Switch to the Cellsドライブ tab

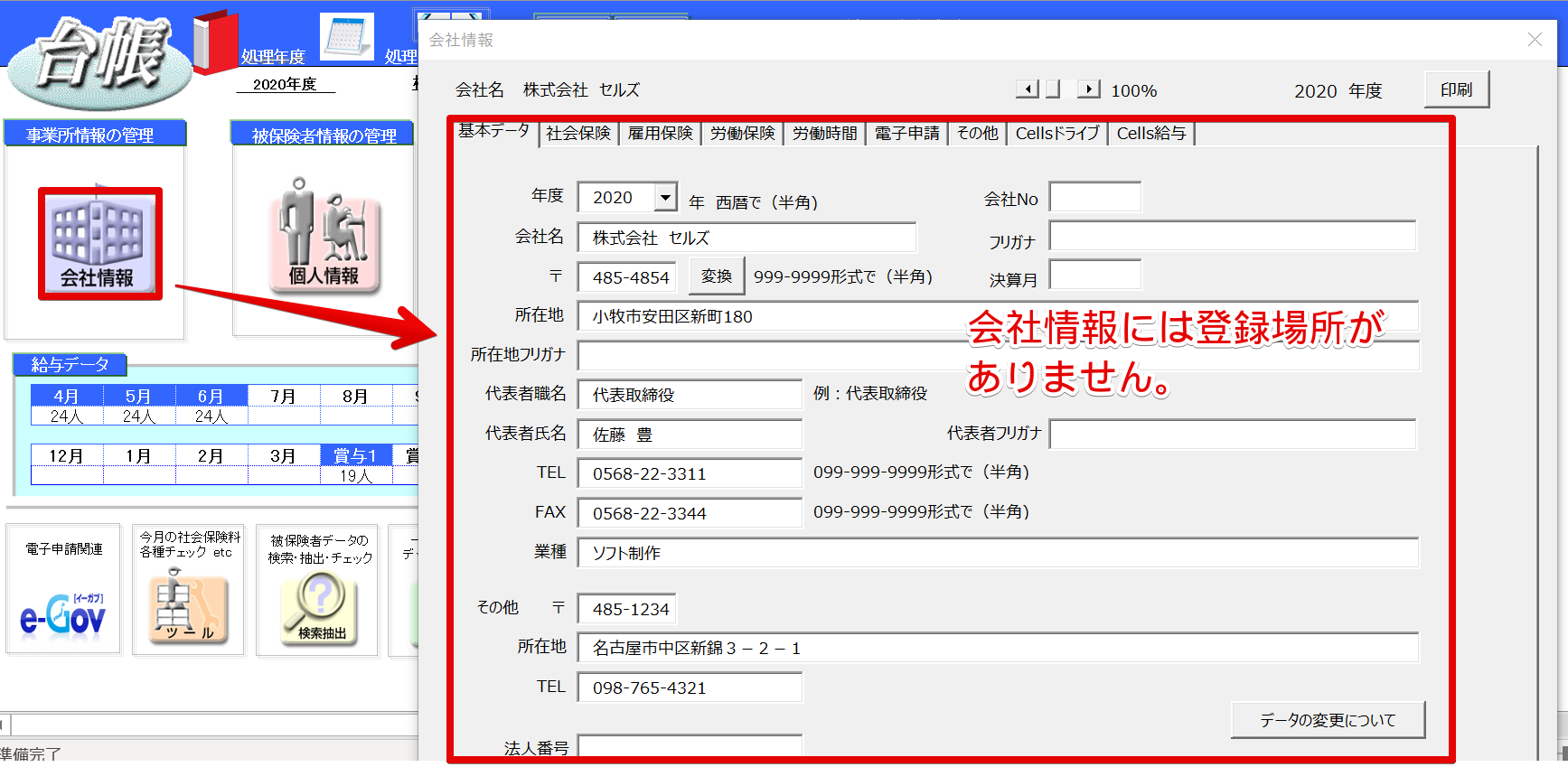click(1057, 134)
